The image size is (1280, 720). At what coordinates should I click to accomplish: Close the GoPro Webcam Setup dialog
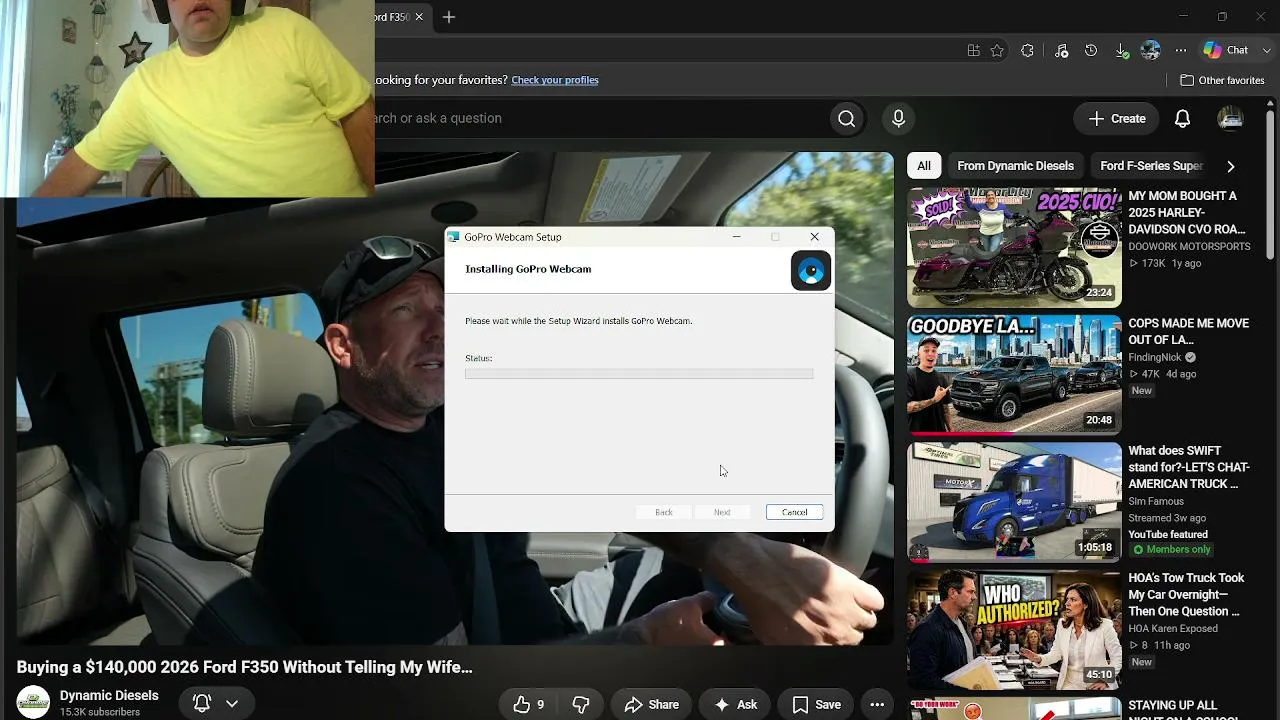point(814,237)
